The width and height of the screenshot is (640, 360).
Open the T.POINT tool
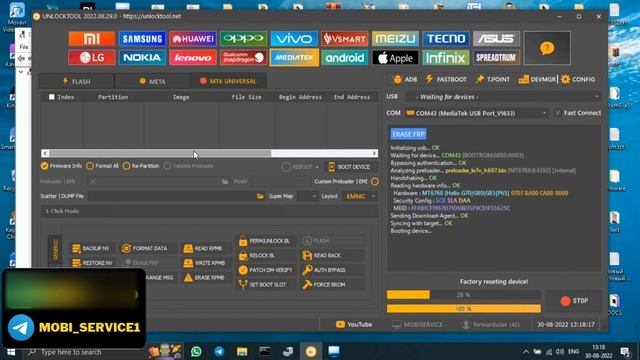click(x=493, y=80)
